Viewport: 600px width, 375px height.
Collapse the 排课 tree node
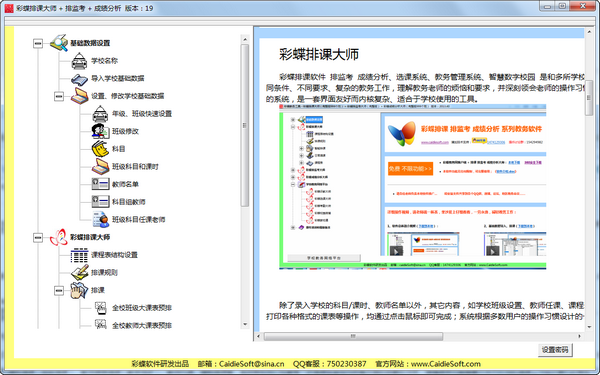tap(59, 290)
